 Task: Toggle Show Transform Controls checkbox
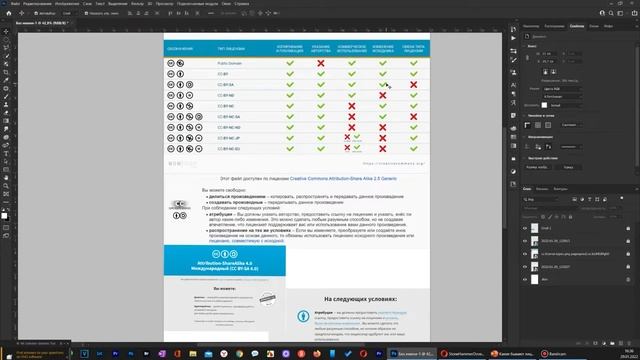click(86, 13)
